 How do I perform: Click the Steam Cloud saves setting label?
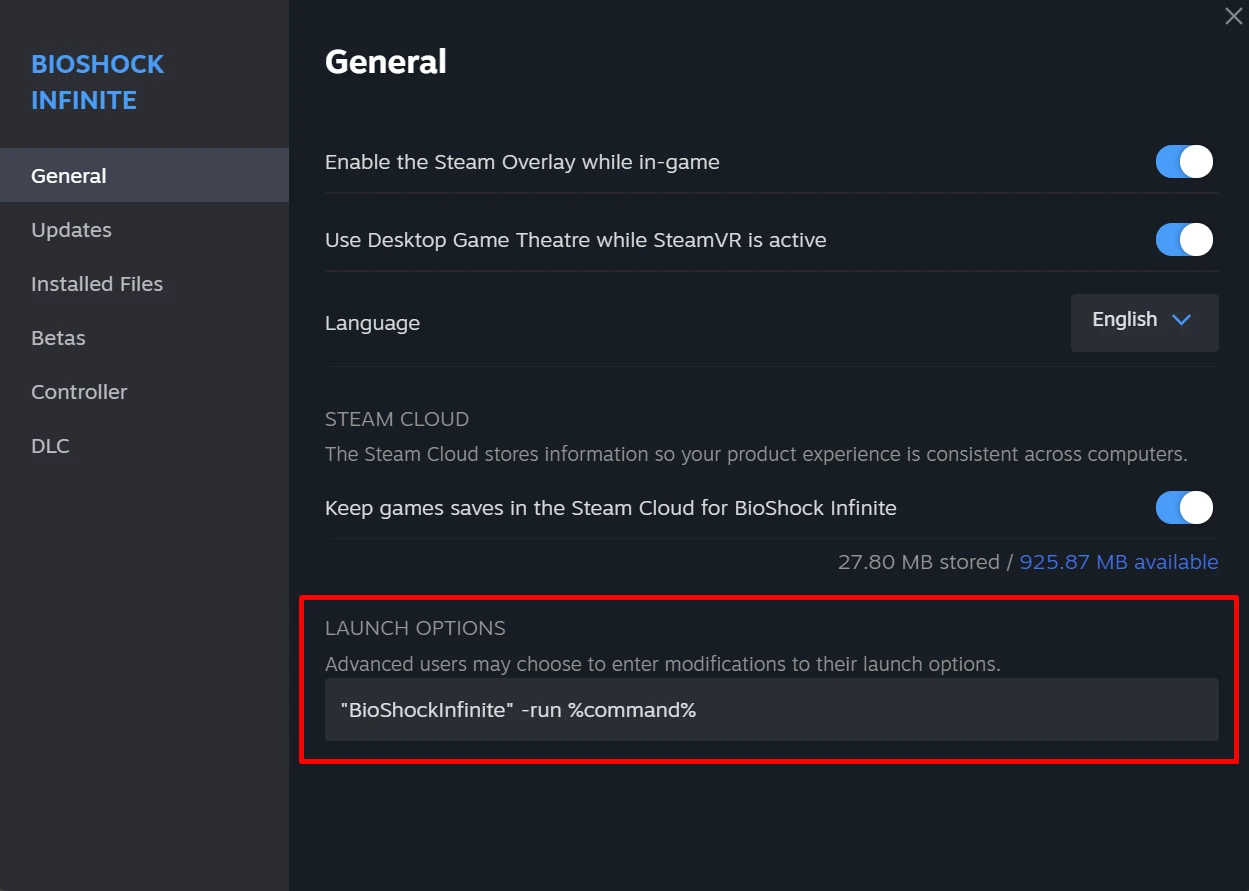(x=610, y=508)
